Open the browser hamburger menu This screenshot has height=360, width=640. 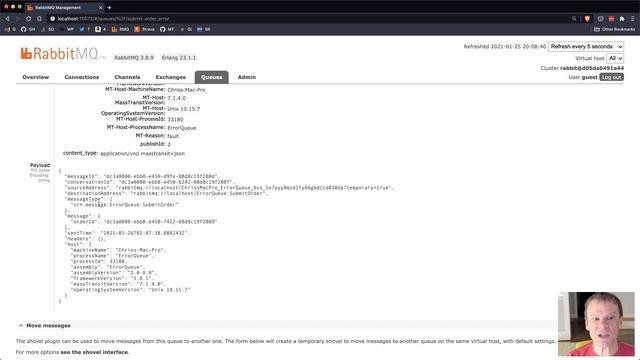pos(633,19)
